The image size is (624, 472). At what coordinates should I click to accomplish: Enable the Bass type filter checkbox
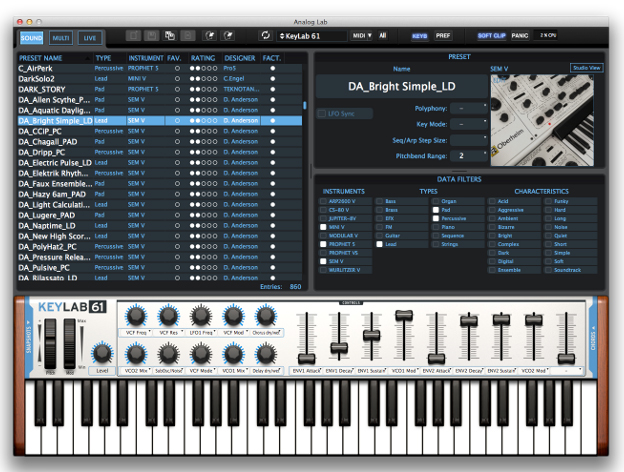pyautogui.click(x=380, y=200)
